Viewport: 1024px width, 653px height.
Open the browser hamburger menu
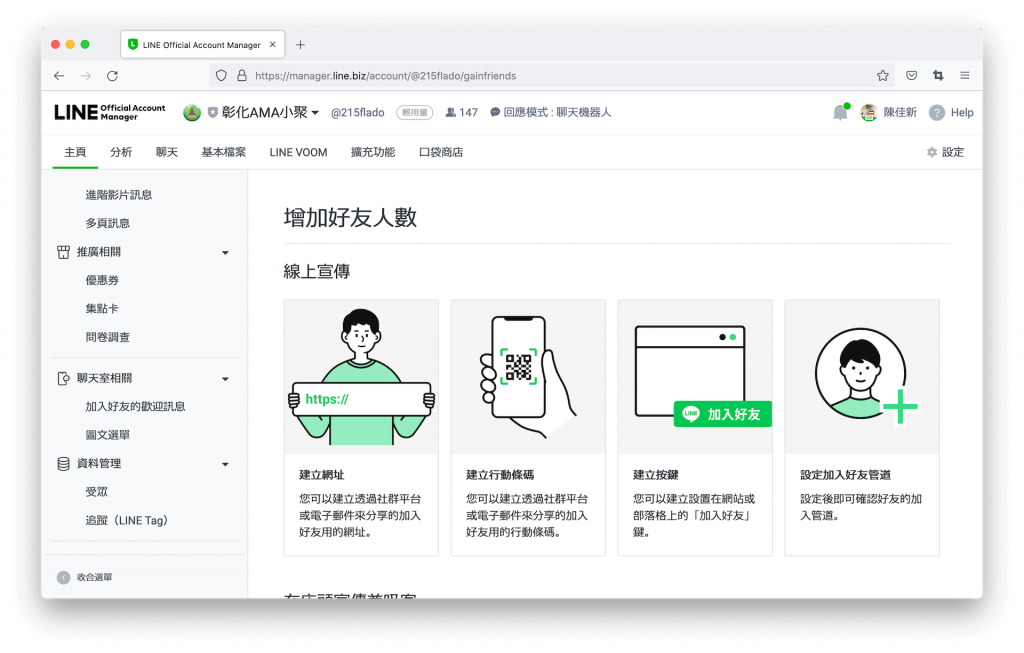(x=965, y=76)
